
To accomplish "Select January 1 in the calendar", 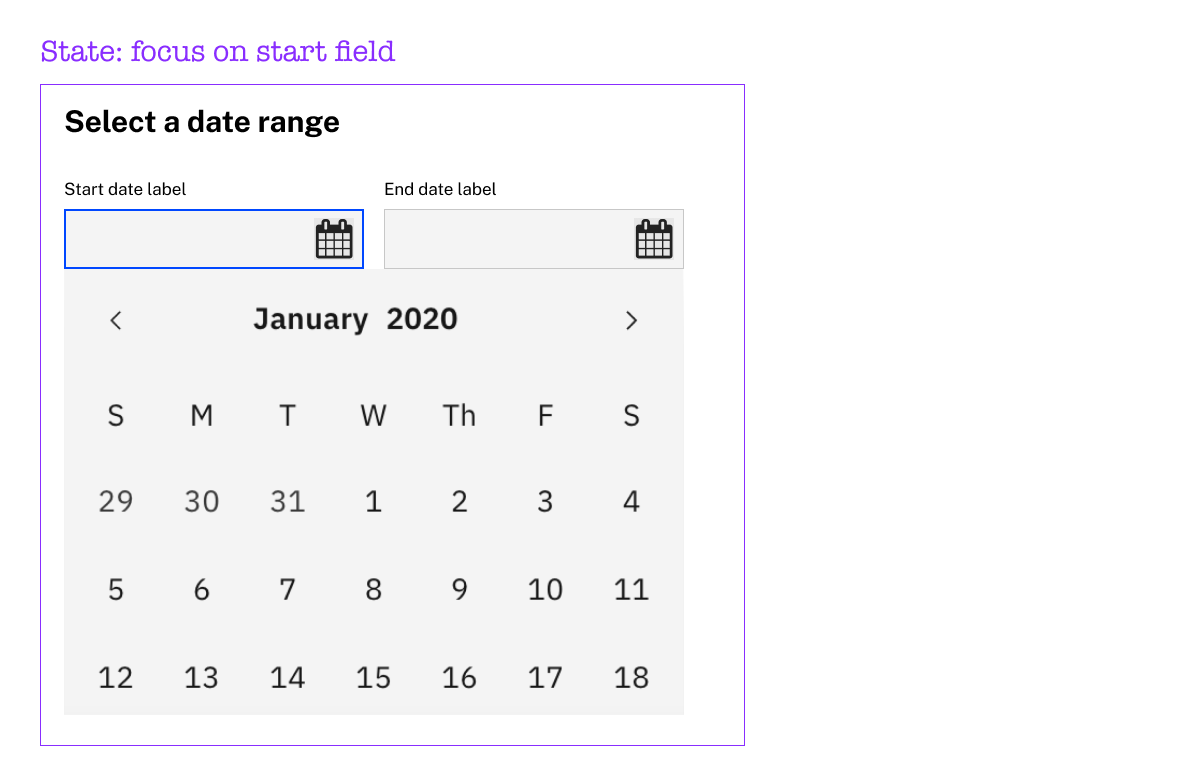I will coord(373,501).
